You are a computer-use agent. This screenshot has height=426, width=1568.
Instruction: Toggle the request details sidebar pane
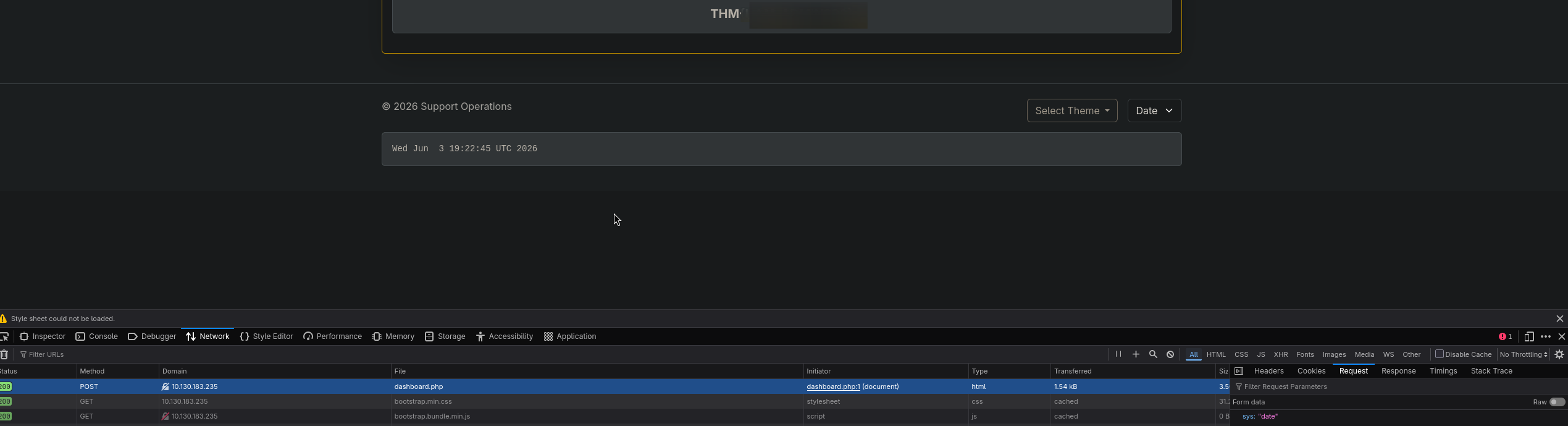click(1239, 371)
